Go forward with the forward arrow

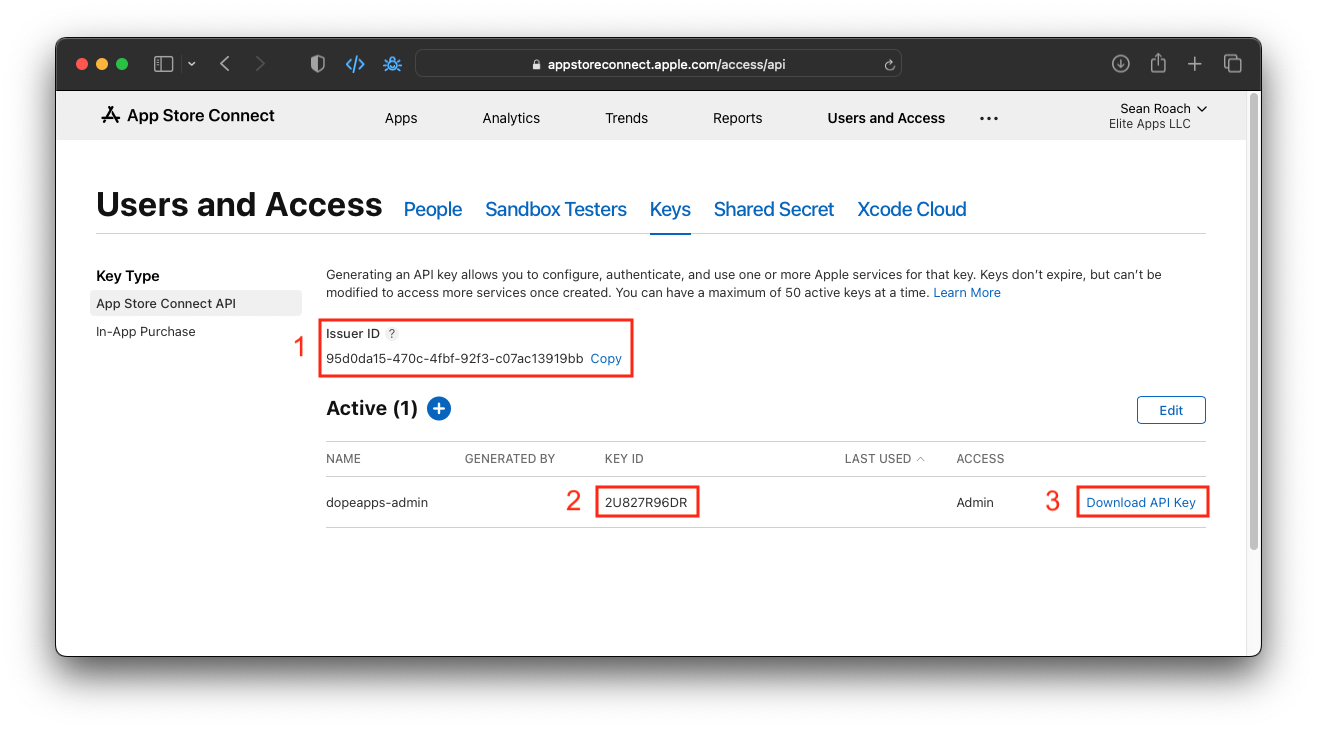coord(260,64)
